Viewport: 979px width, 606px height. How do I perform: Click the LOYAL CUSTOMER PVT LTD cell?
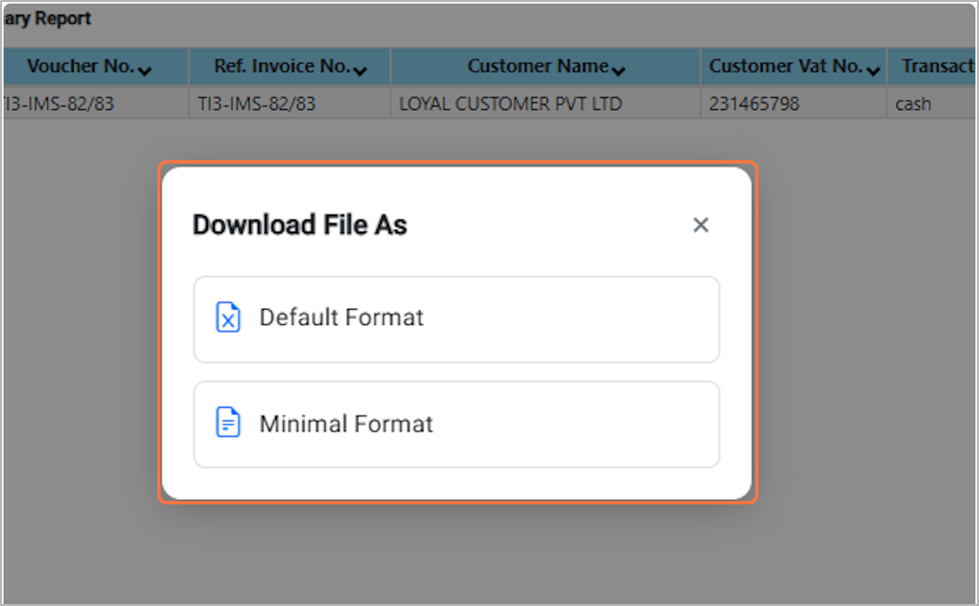click(x=510, y=103)
